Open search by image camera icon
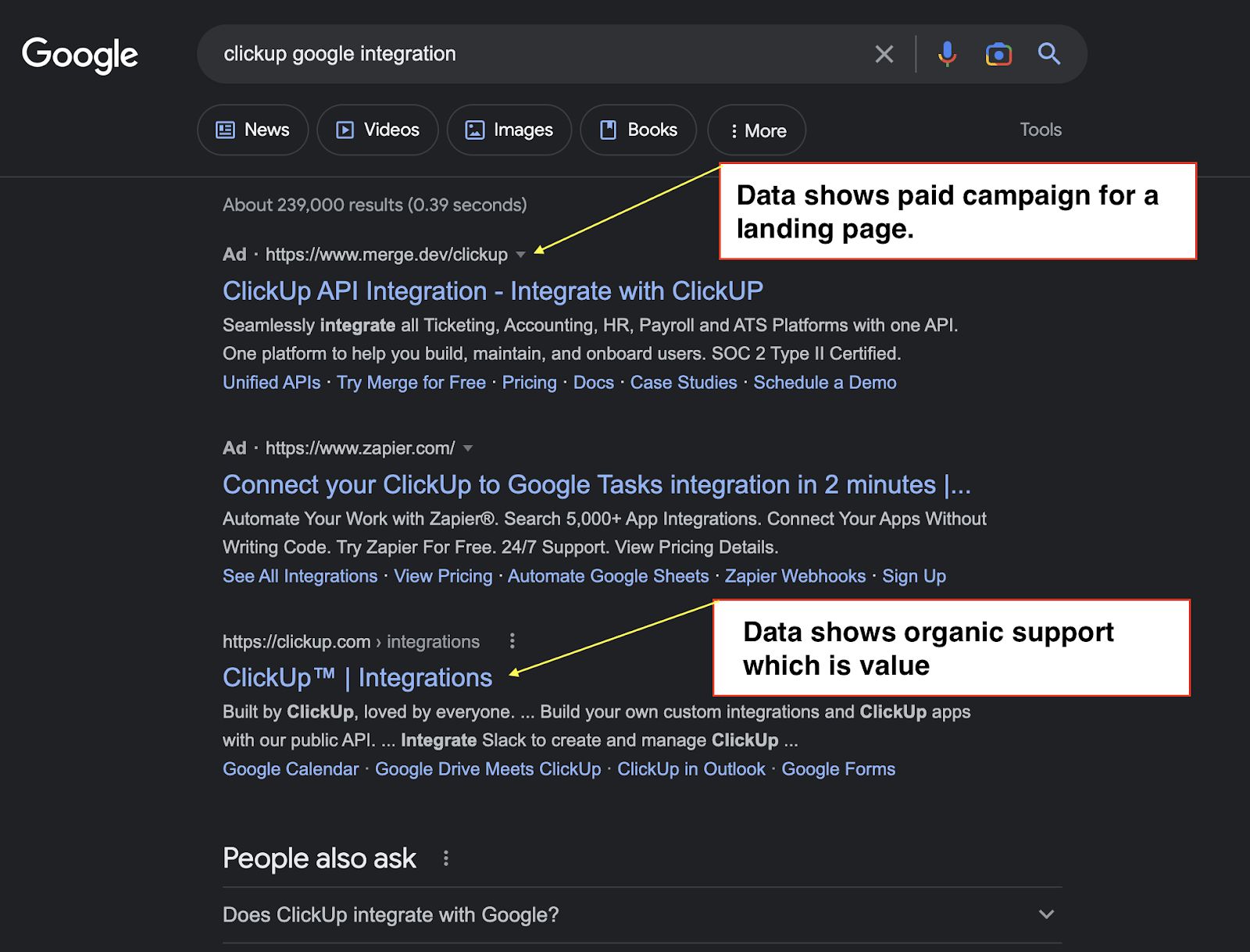The height and width of the screenshot is (952, 1250). tap(998, 54)
